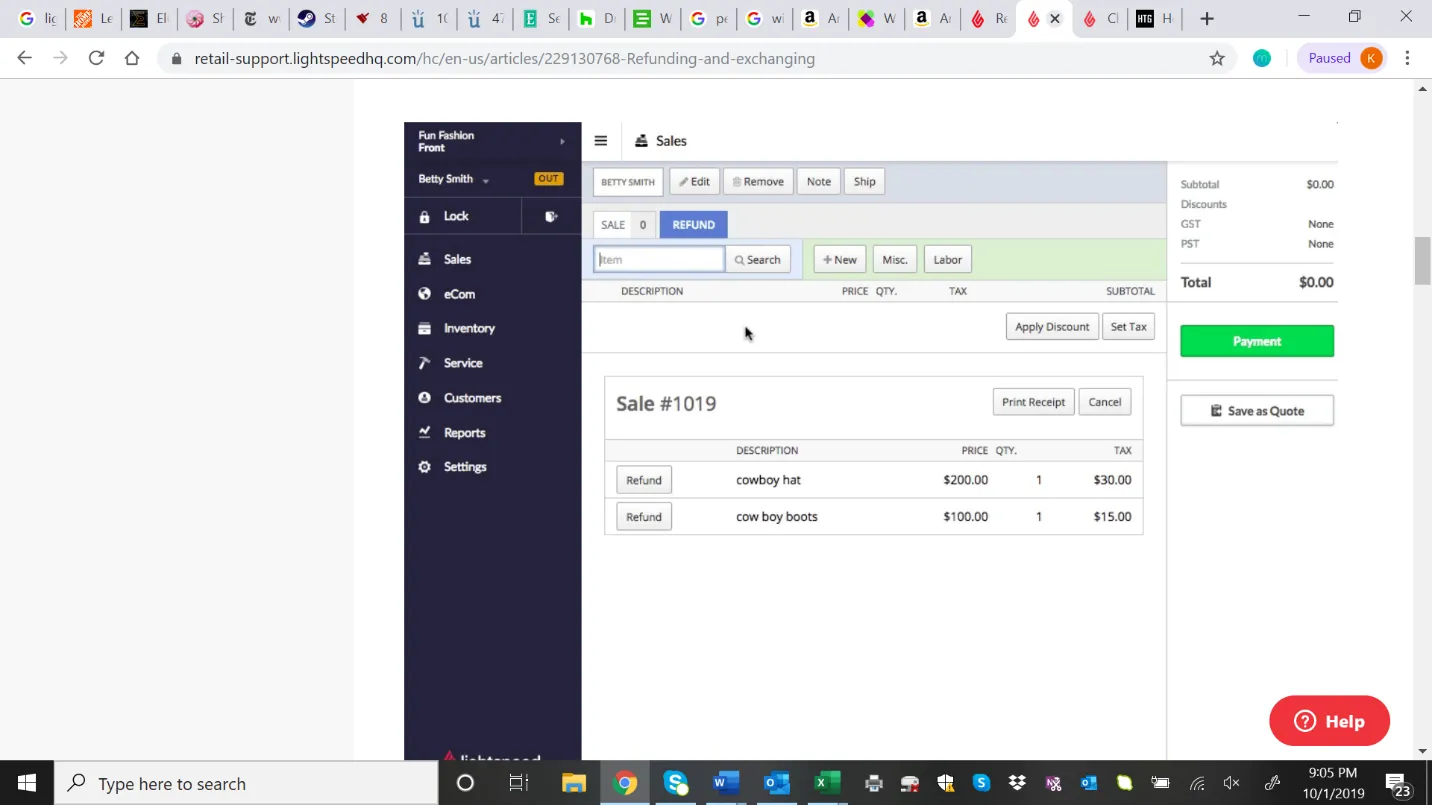This screenshot has width=1432, height=805.
Task: Open the hamburger menu beside Sales
Action: coord(600,141)
